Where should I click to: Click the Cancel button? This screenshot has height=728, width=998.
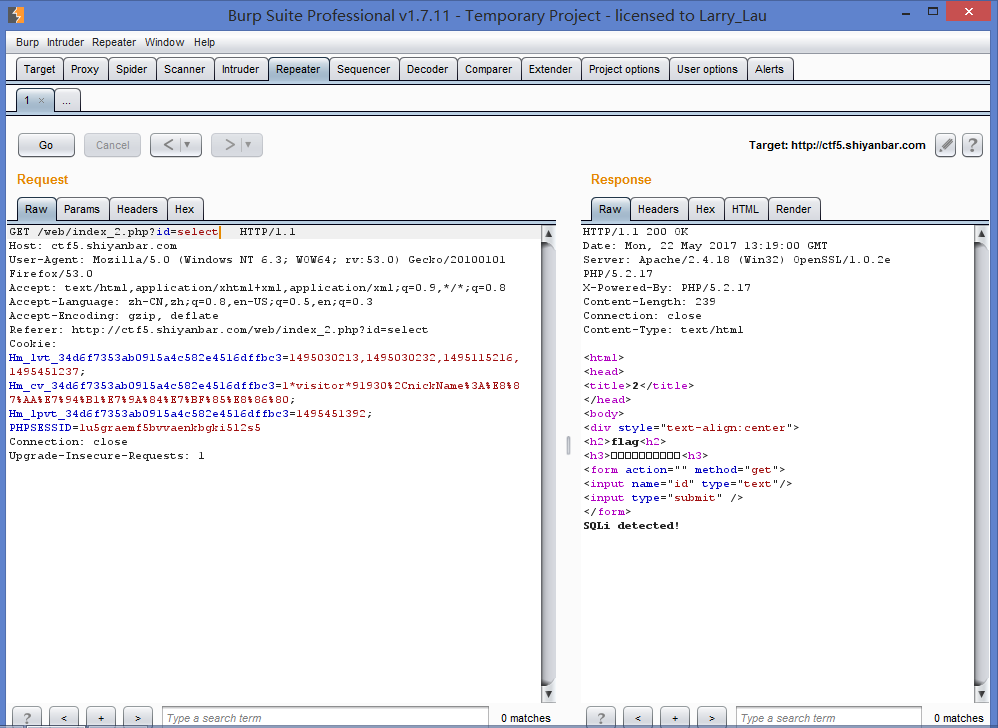[x=112, y=145]
